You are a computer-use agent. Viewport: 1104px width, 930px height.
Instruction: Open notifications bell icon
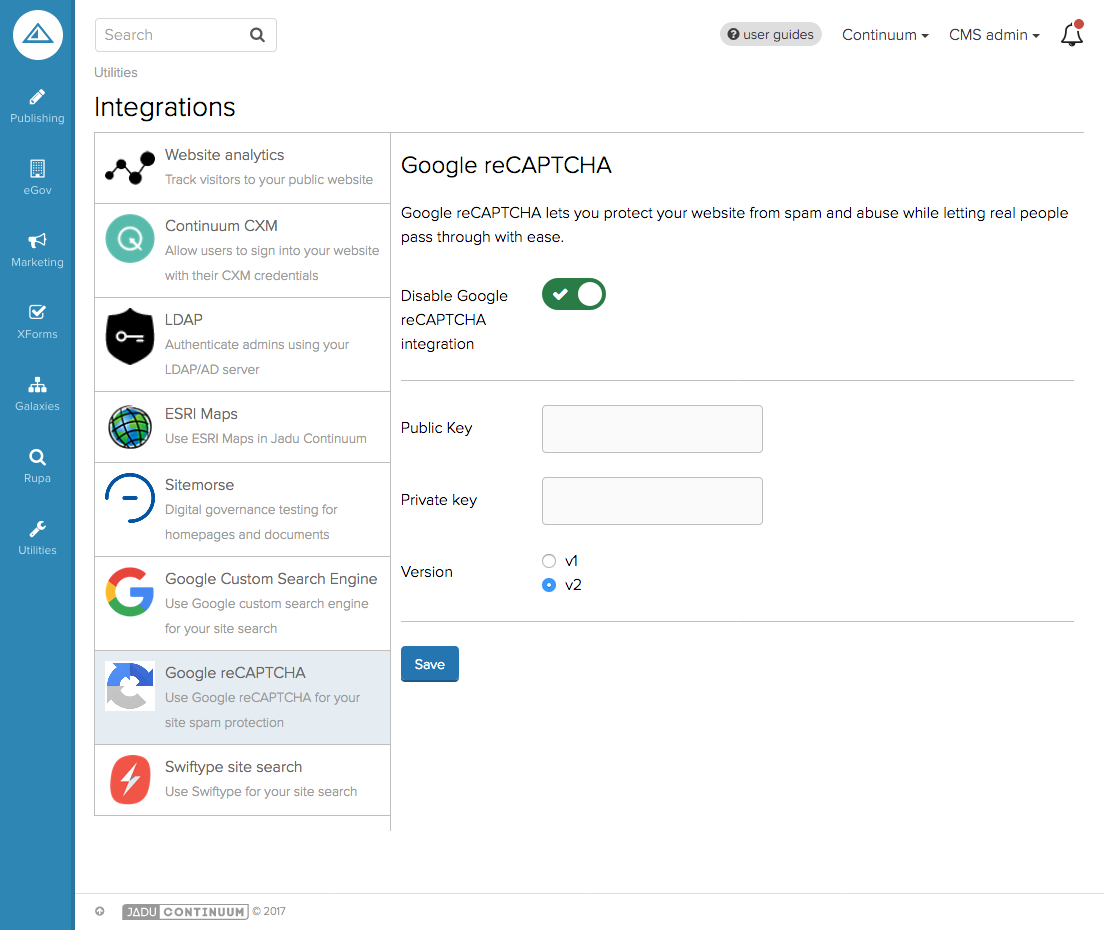click(1072, 34)
